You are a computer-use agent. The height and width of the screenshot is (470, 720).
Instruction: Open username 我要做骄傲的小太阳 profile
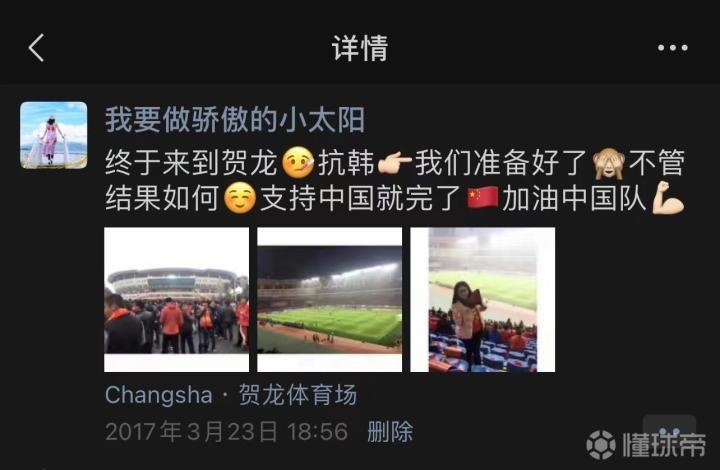(x=235, y=120)
